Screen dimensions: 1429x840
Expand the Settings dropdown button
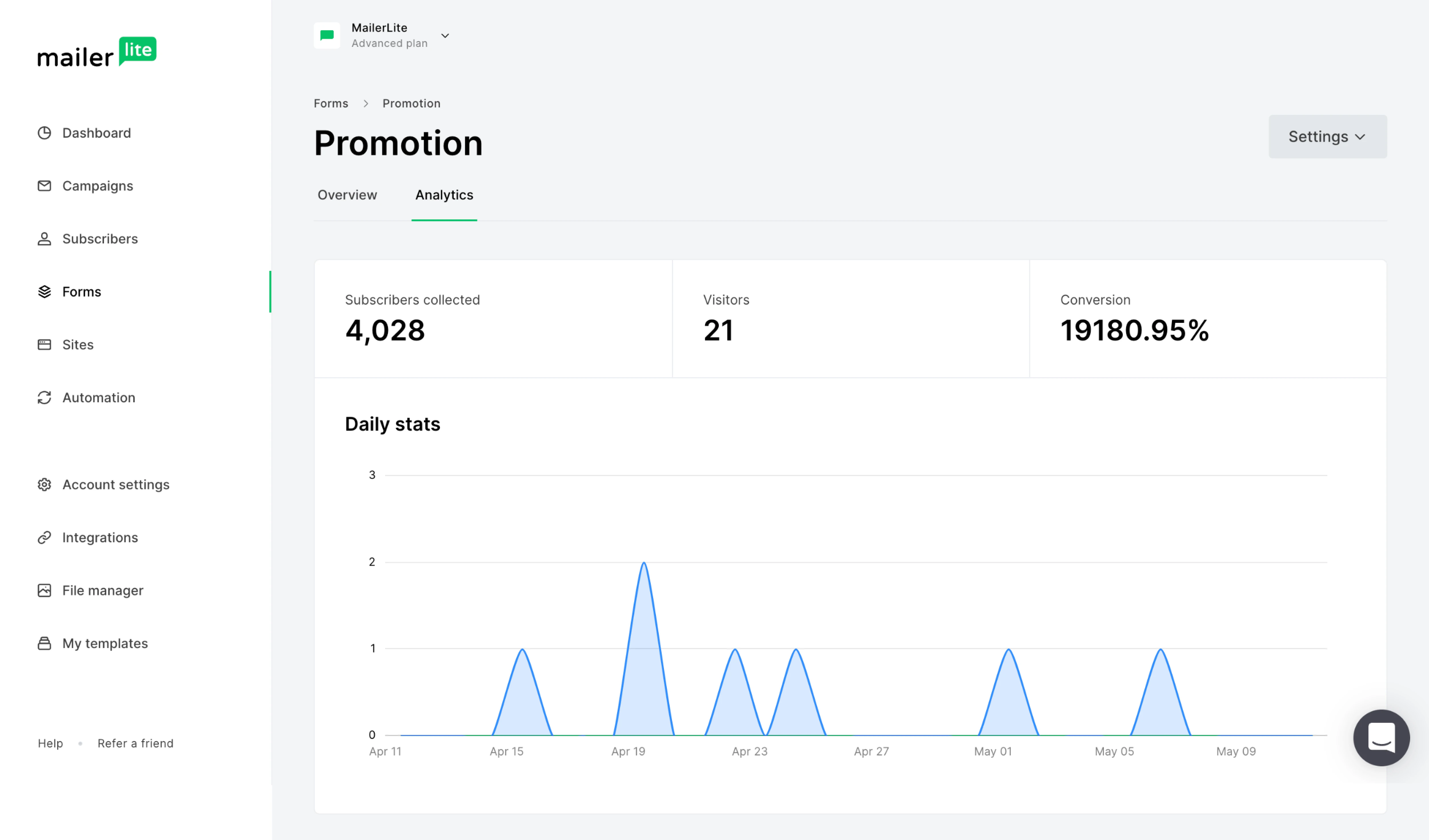(1327, 137)
